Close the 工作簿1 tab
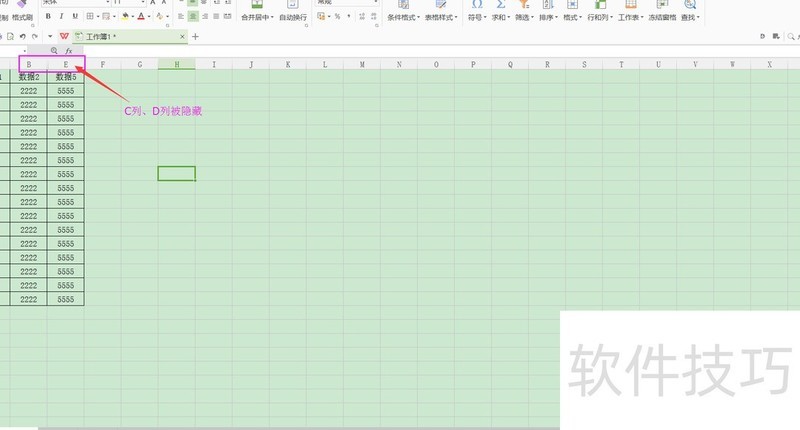This screenshot has width=800, height=430. pos(182,37)
